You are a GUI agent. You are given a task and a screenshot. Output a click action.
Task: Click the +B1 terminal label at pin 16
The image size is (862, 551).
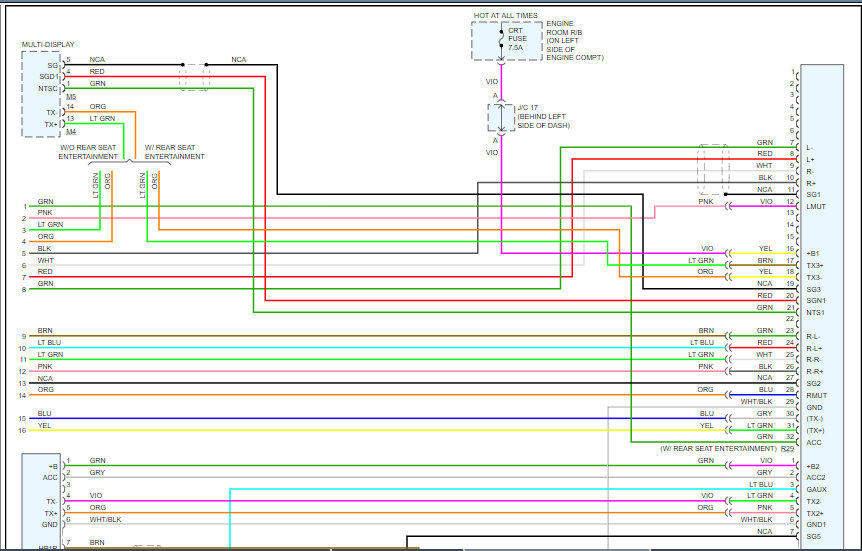tap(813, 254)
